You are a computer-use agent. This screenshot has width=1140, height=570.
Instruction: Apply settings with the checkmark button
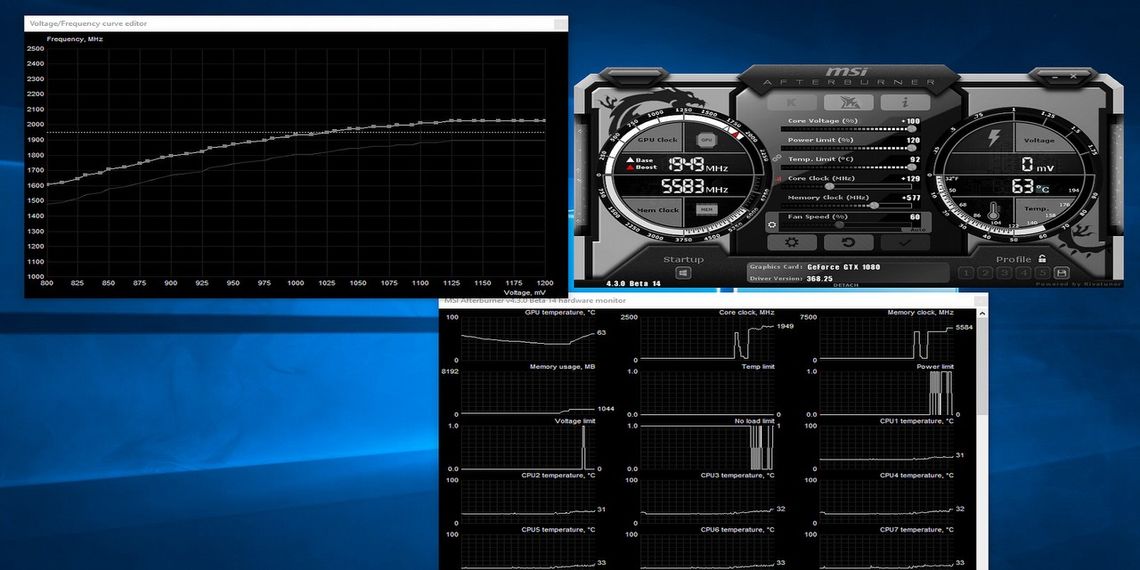[905, 242]
